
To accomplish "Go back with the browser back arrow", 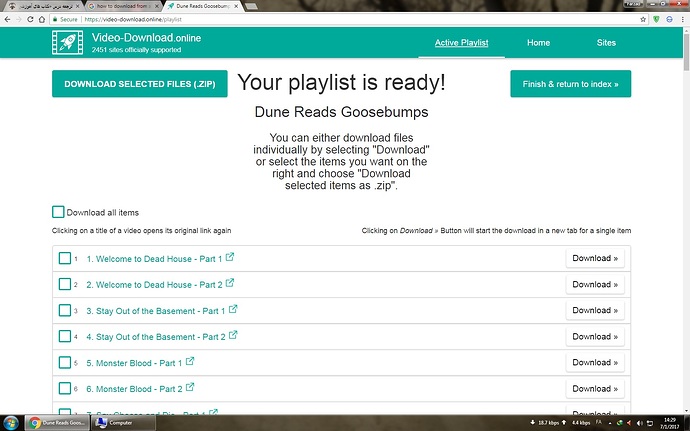I will click(7, 19).
